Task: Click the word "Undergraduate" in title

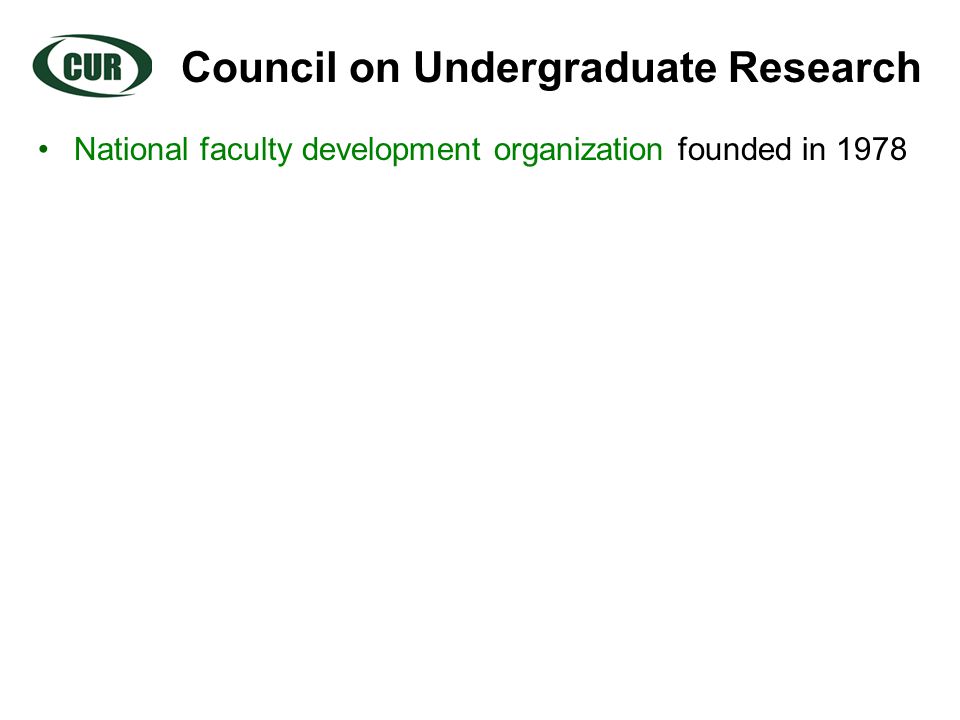Action: point(565,70)
